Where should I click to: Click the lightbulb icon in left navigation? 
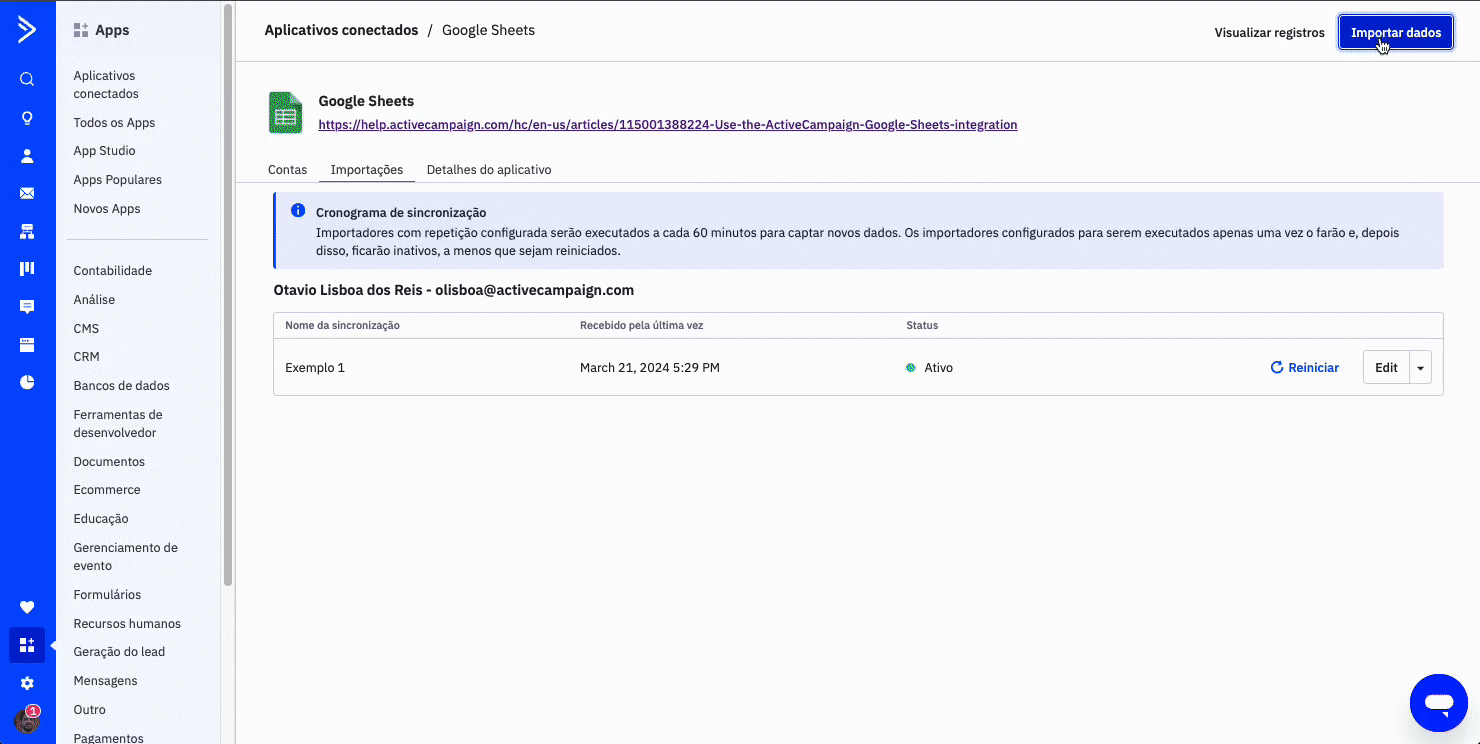coord(27,118)
